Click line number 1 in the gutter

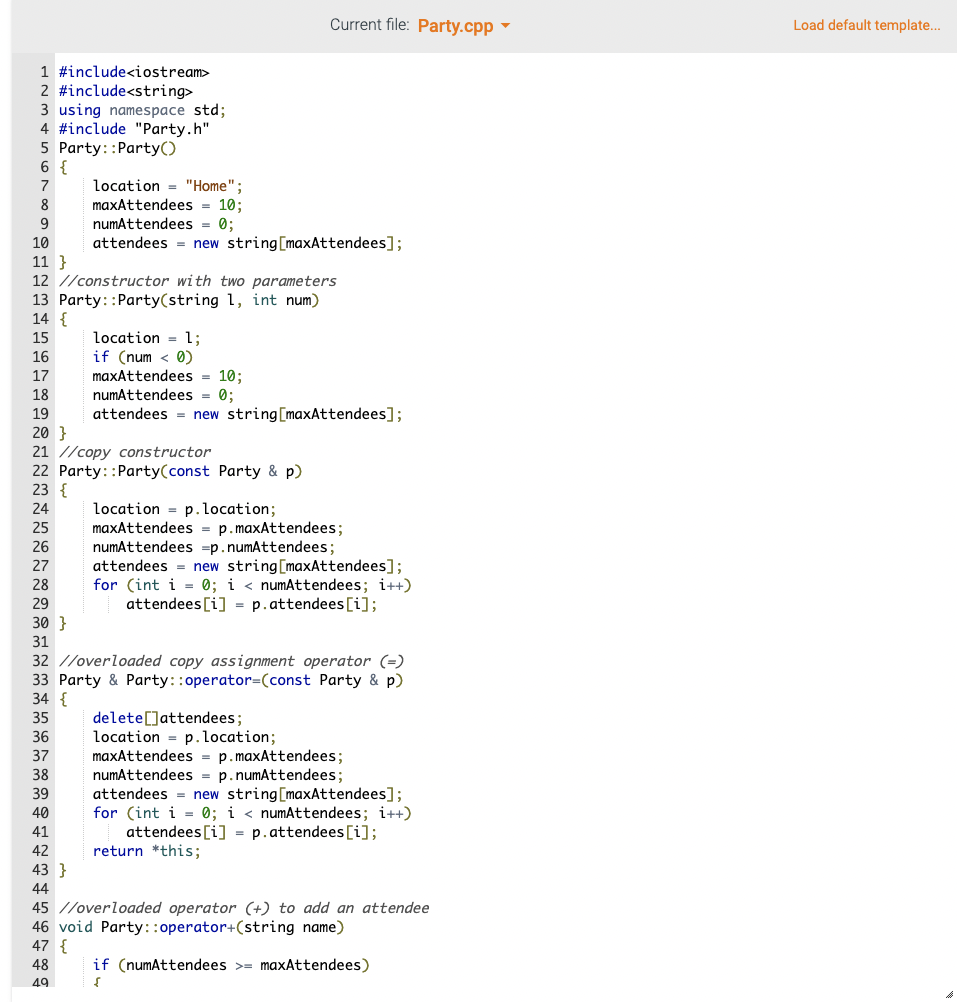click(41, 72)
